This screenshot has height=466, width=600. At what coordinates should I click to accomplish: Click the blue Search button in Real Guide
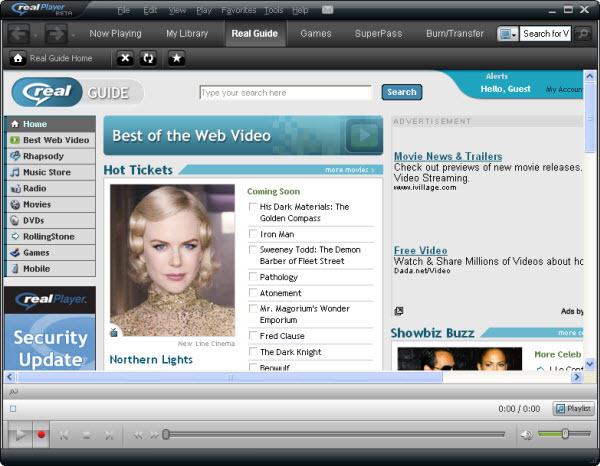[x=402, y=92]
